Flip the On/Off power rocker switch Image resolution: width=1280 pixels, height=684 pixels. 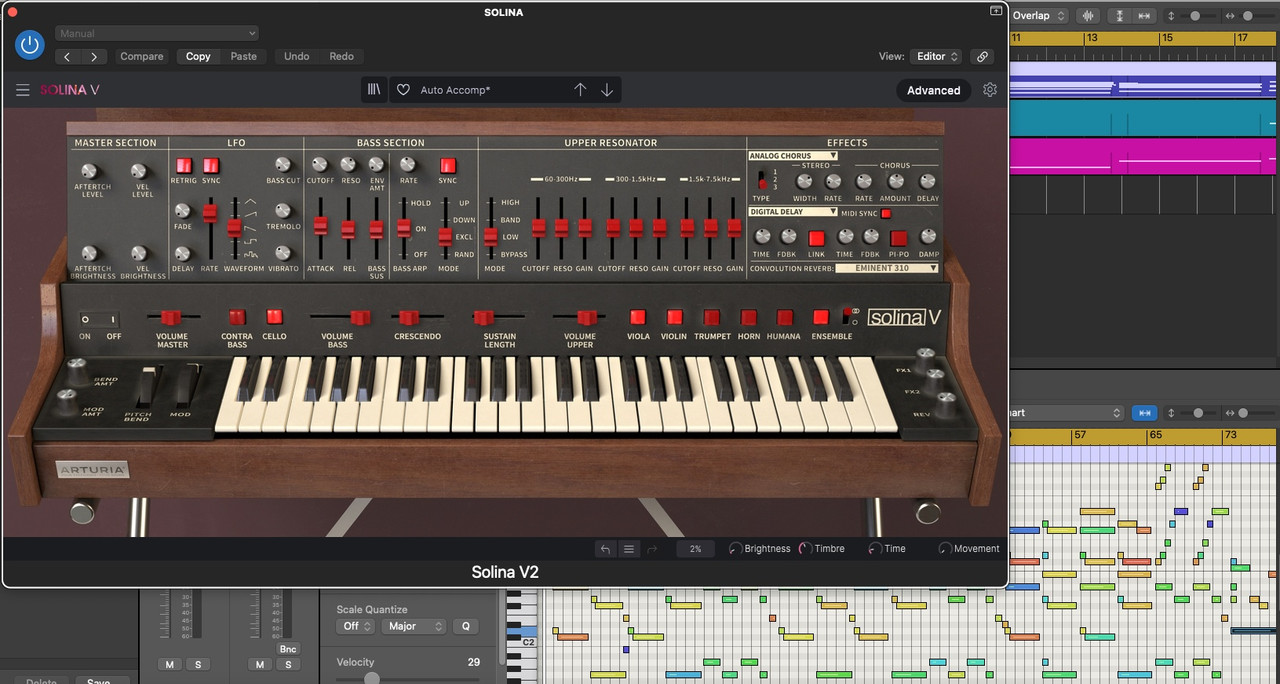pos(99,319)
